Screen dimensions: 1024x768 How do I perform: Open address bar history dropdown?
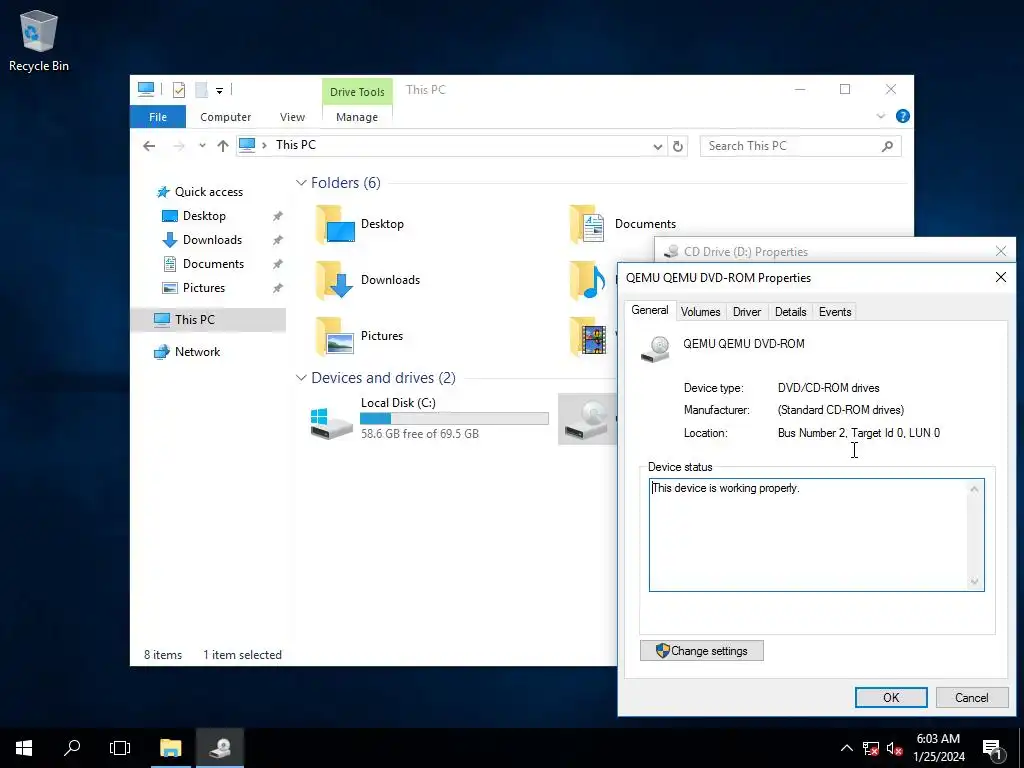click(x=658, y=146)
